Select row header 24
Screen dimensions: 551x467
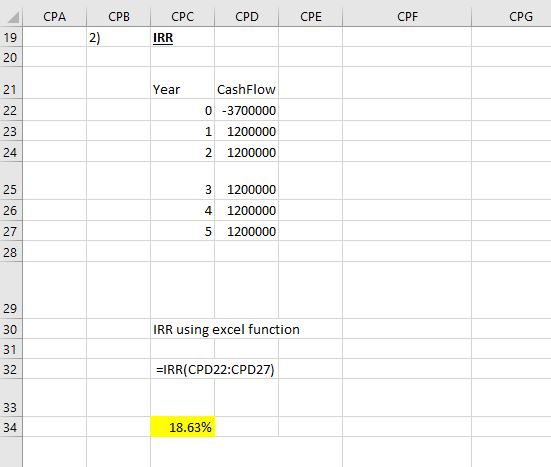[11, 152]
